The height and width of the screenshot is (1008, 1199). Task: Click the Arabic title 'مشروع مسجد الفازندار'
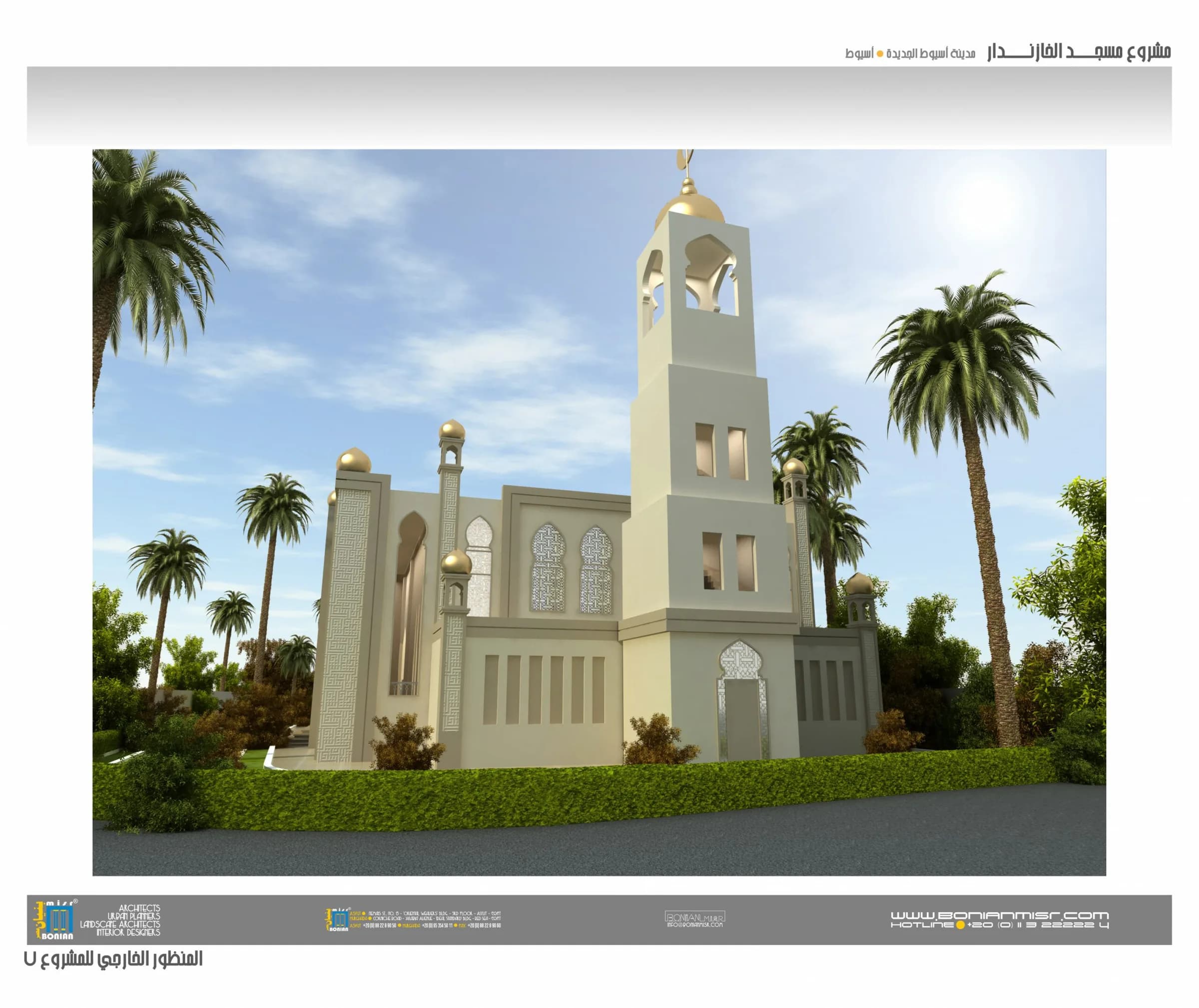pos(1079,52)
